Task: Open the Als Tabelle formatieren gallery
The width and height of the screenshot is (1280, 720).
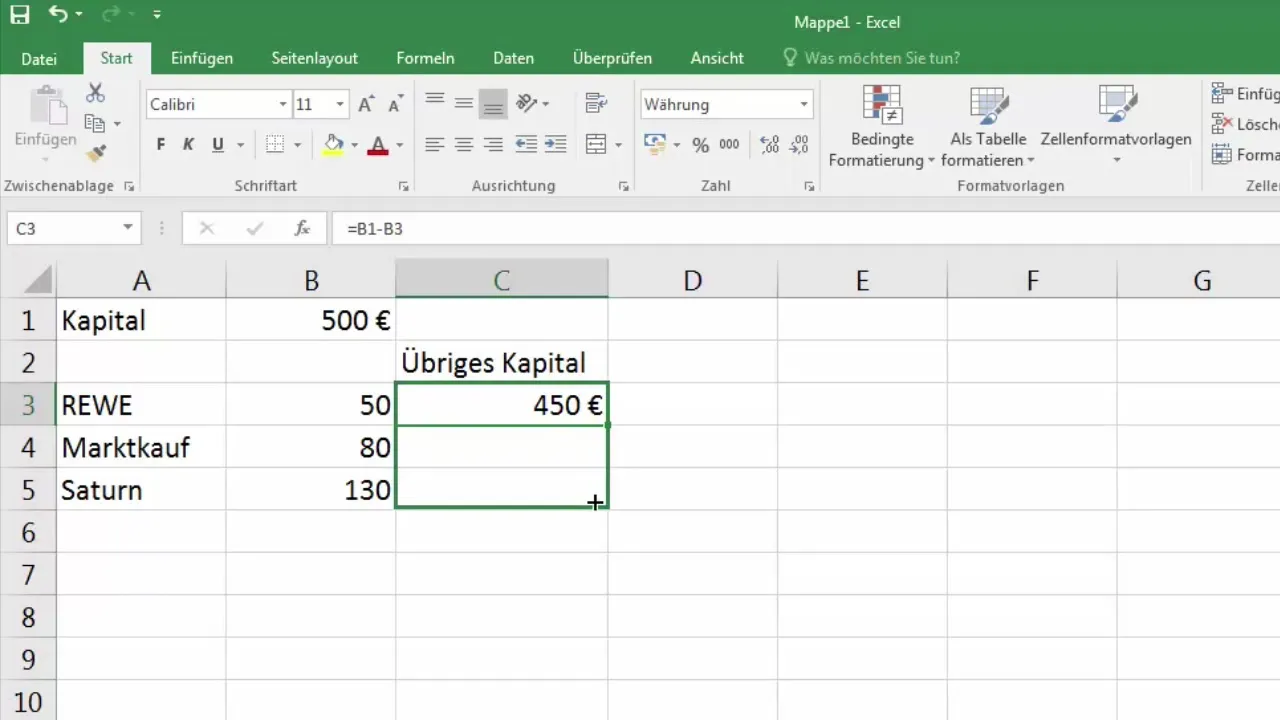Action: click(989, 126)
